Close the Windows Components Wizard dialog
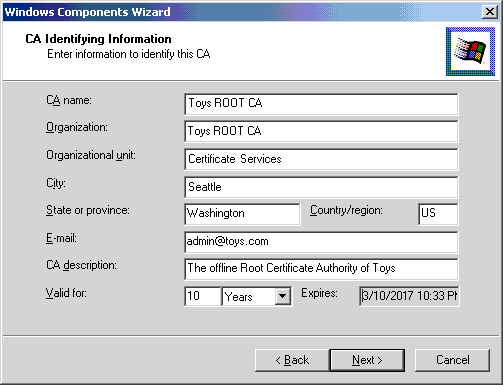The image size is (503, 385). (490, 12)
